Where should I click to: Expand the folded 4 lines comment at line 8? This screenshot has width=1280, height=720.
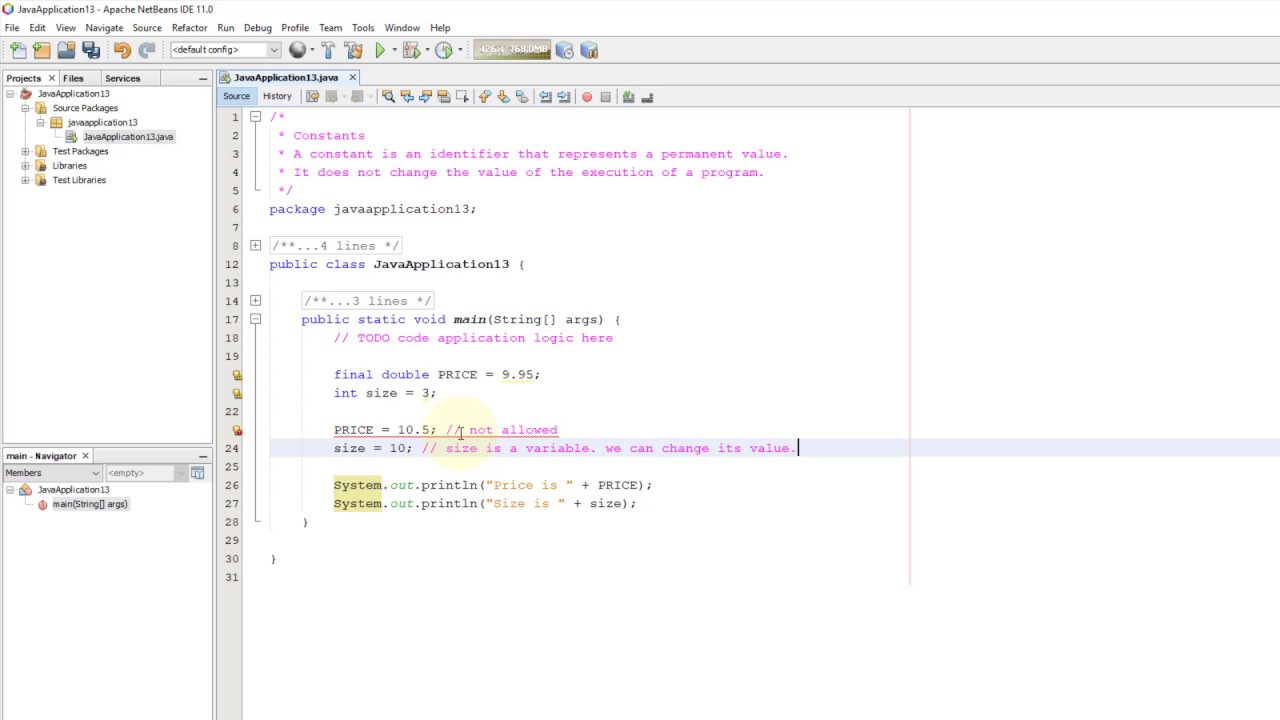click(256, 246)
